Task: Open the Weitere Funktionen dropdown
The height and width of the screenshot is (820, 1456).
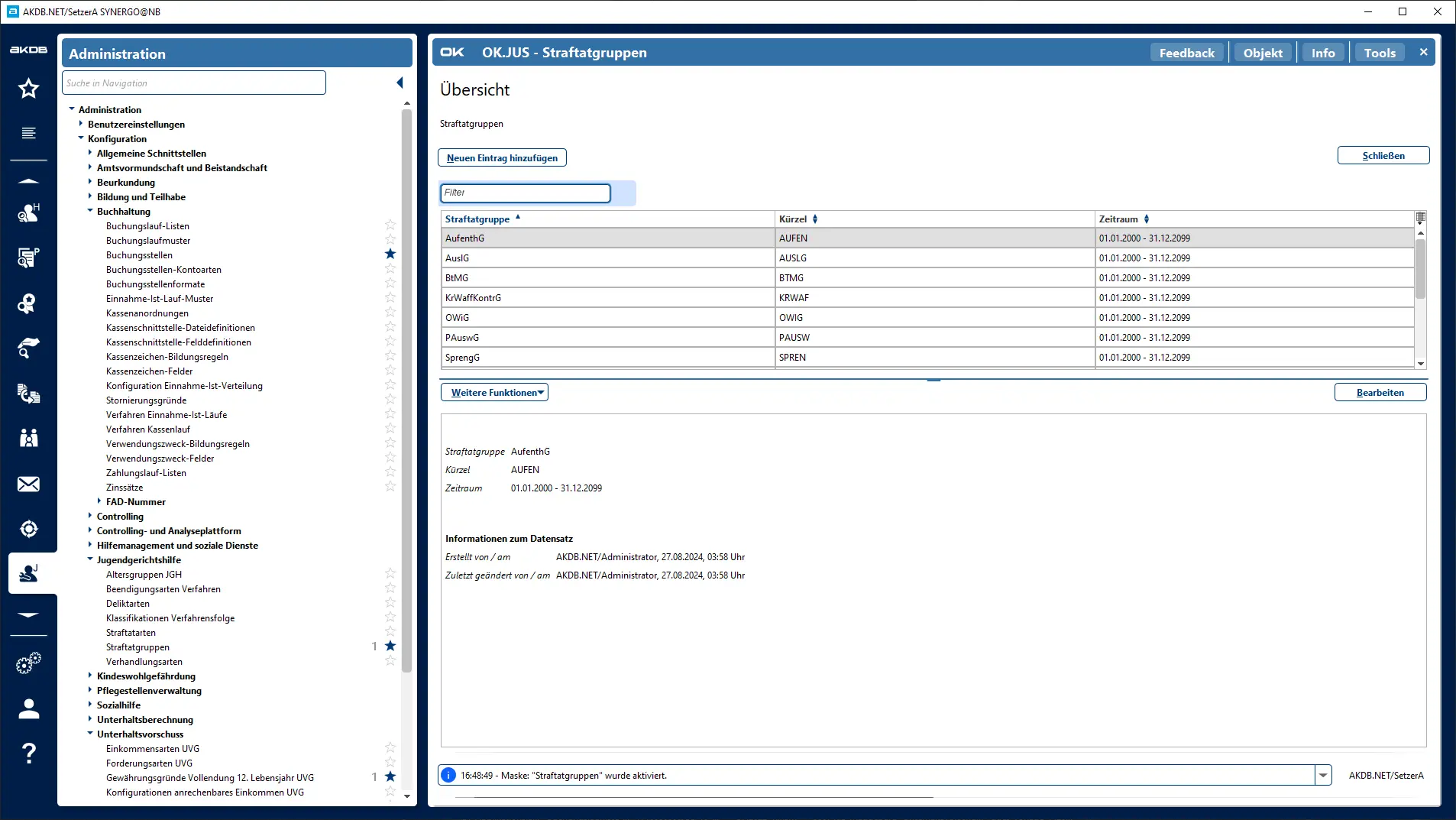Action: coord(495,393)
